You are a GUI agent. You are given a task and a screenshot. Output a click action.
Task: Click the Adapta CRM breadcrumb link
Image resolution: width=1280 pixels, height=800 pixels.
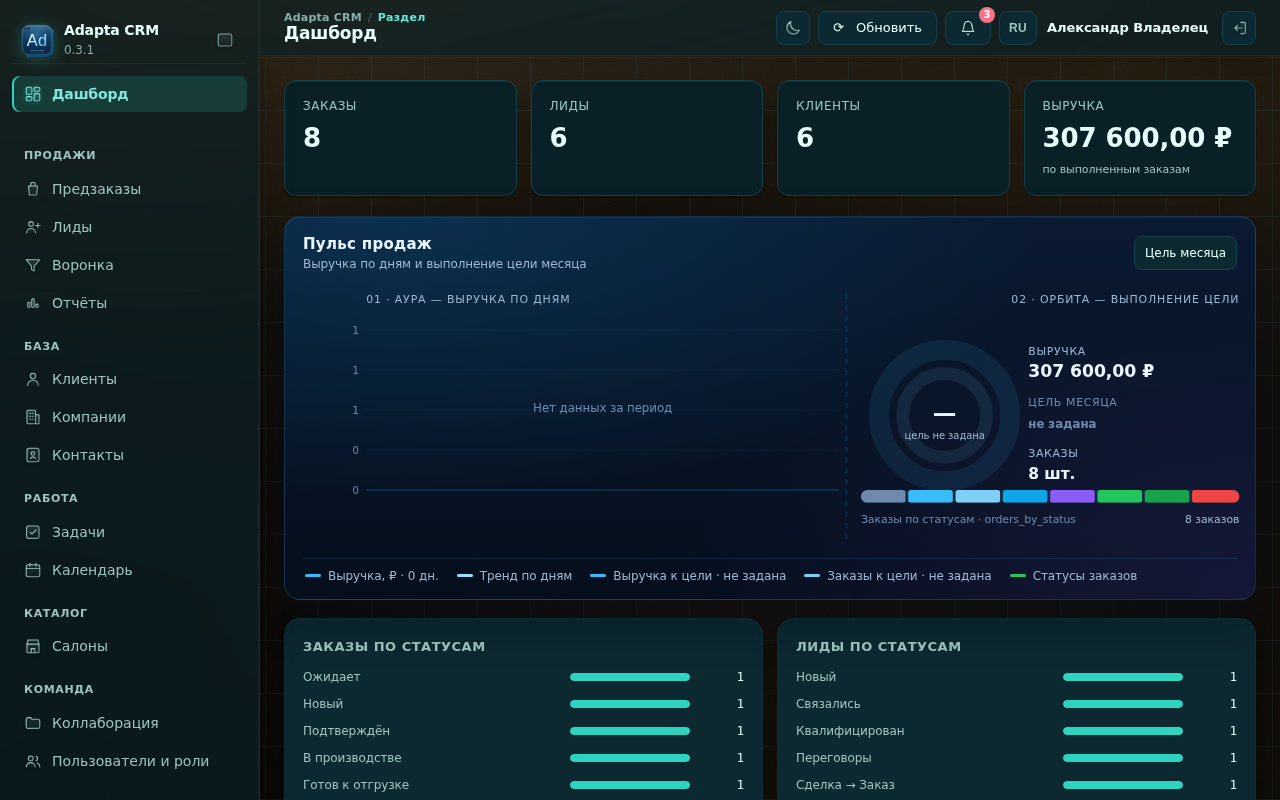(x=323, y=17)
